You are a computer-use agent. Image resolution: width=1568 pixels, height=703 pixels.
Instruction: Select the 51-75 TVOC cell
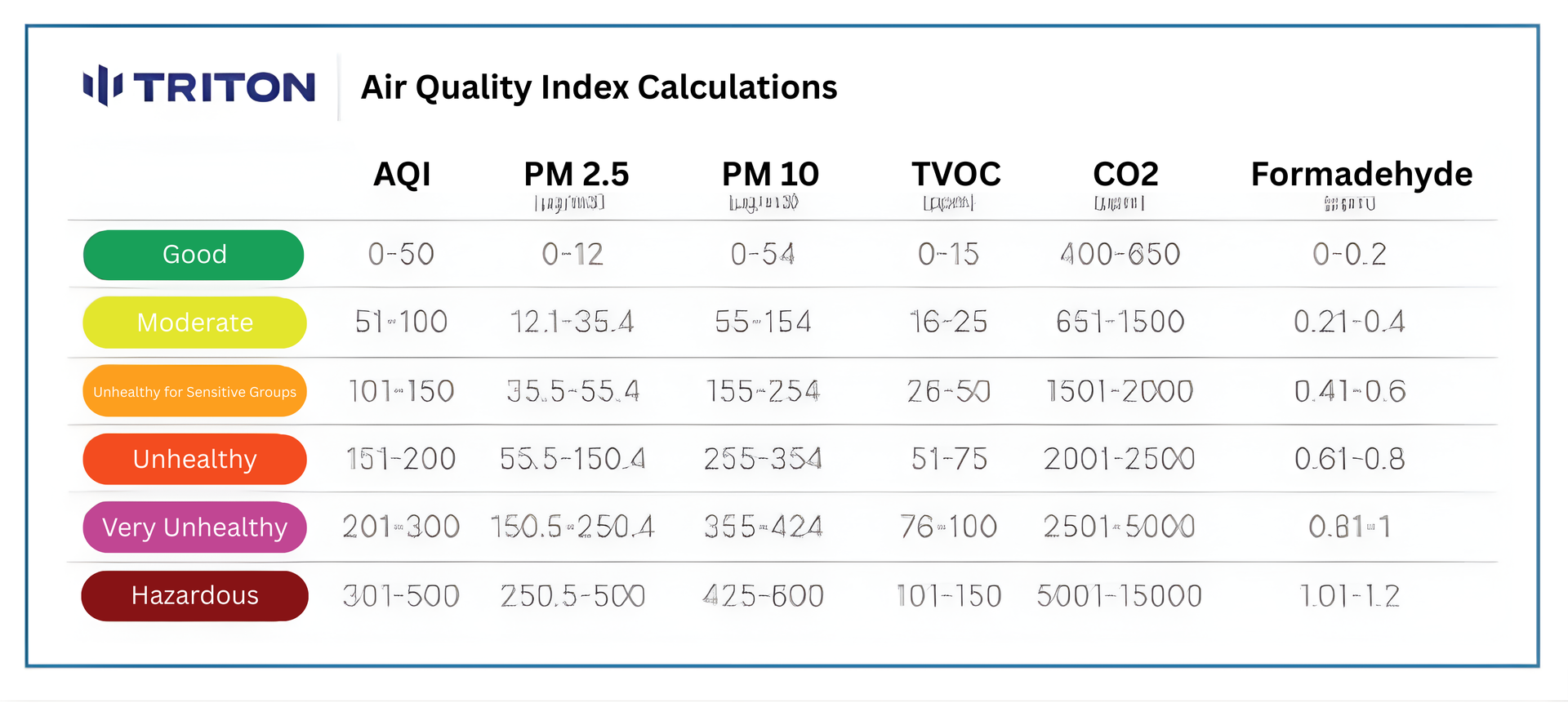click(949, 459)
